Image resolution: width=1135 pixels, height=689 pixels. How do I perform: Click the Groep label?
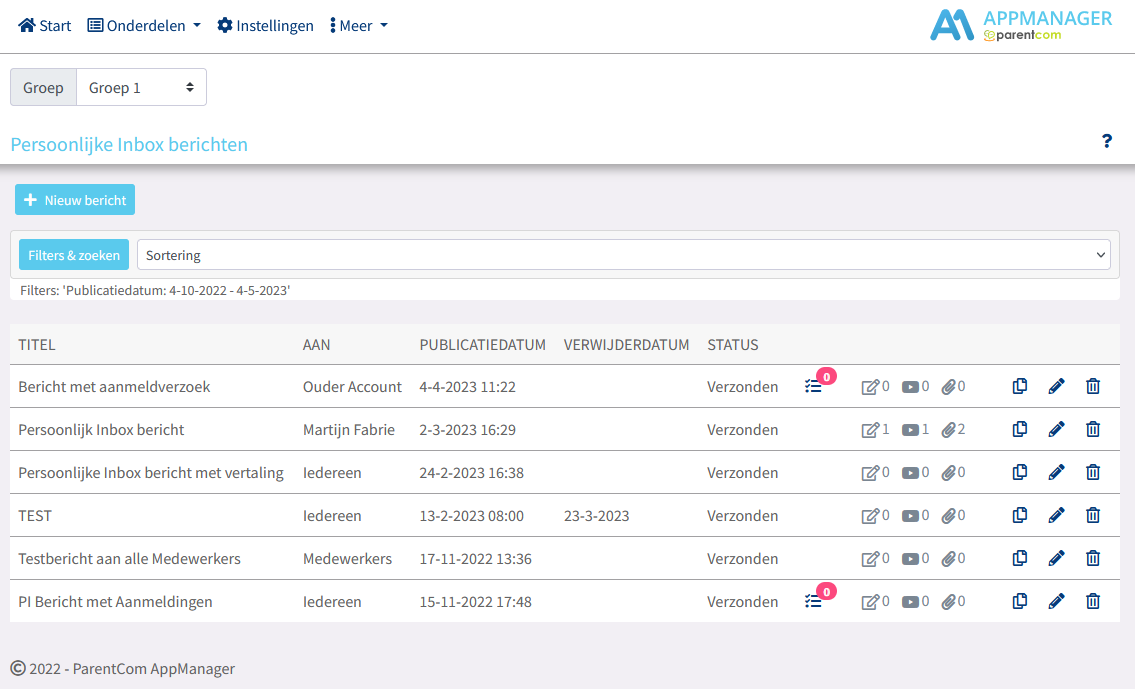[43, 88]
